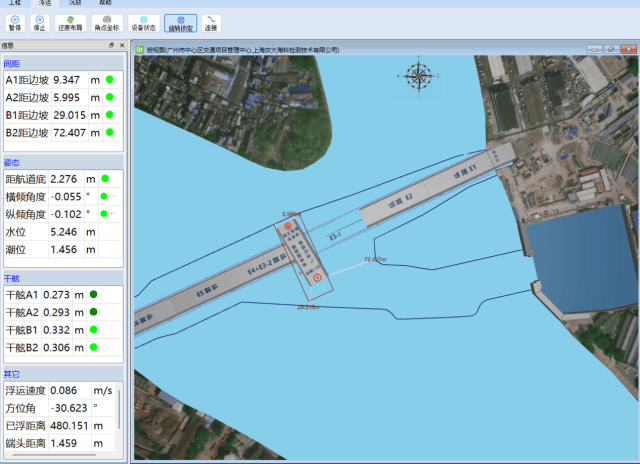The width and height of the screenshot is (640, 464).
Task: Collapse the 干舷 section header
Action: (12, 277)
